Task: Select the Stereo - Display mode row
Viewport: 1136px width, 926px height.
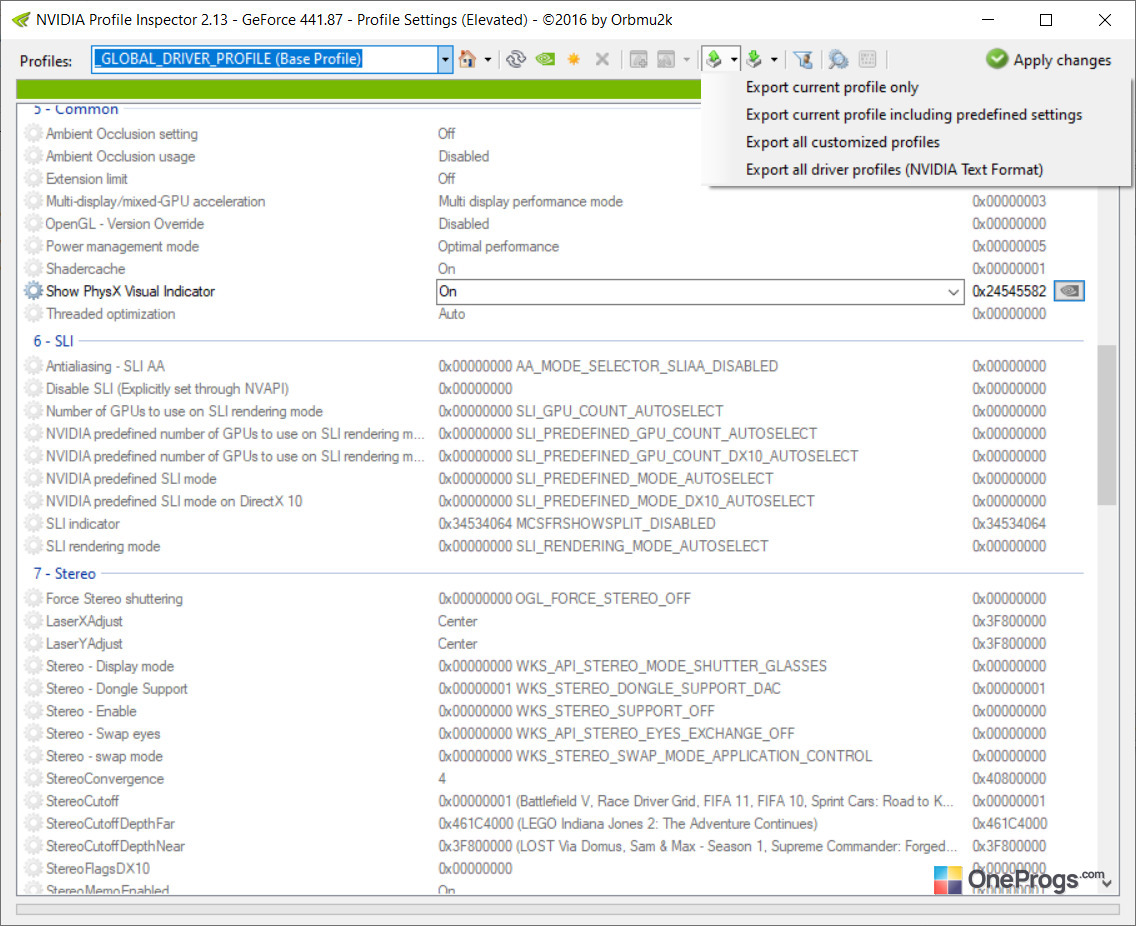Action: pyautogui.click(x=556, y=667)
